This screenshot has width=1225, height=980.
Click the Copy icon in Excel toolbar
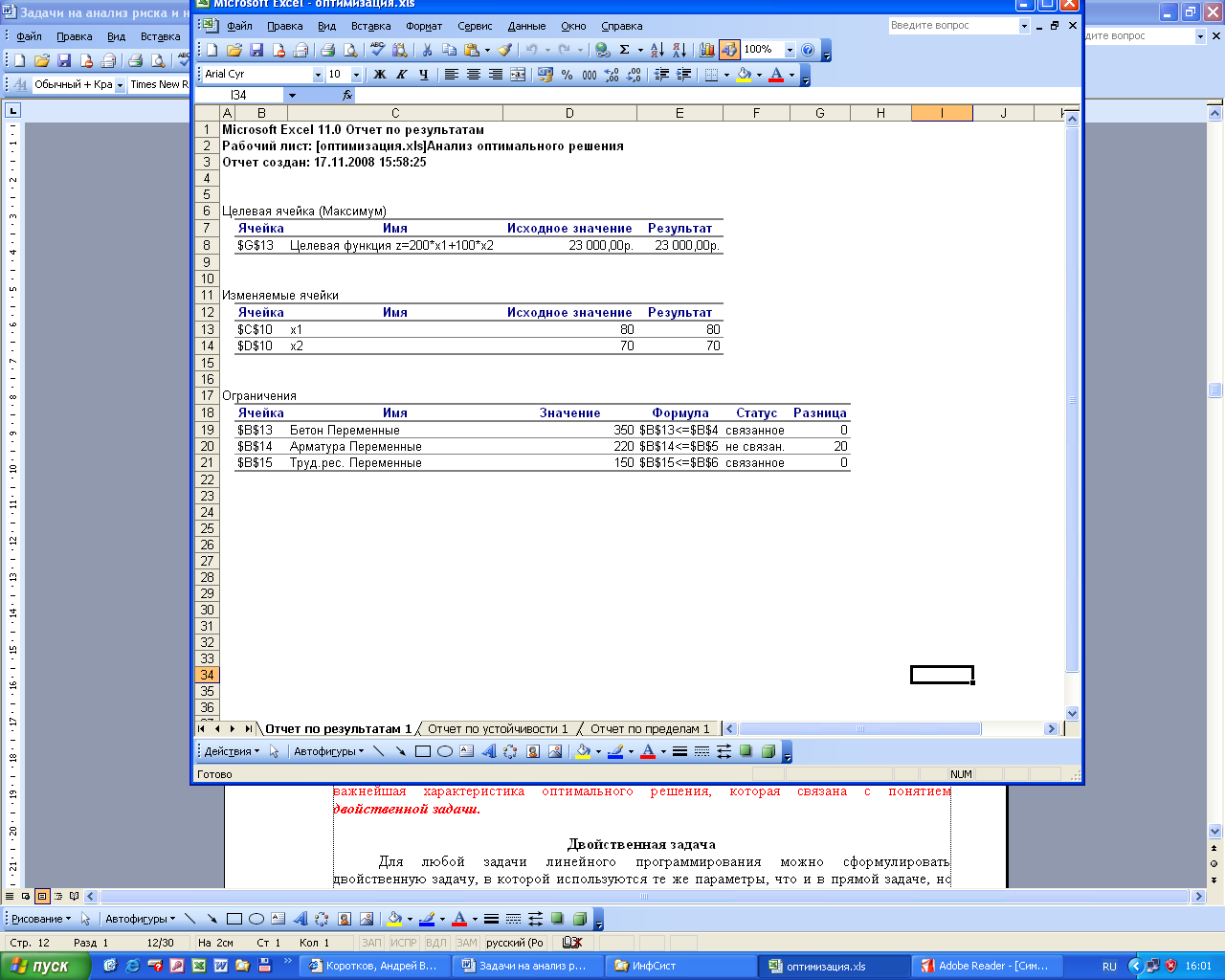[x=449, y=50]
